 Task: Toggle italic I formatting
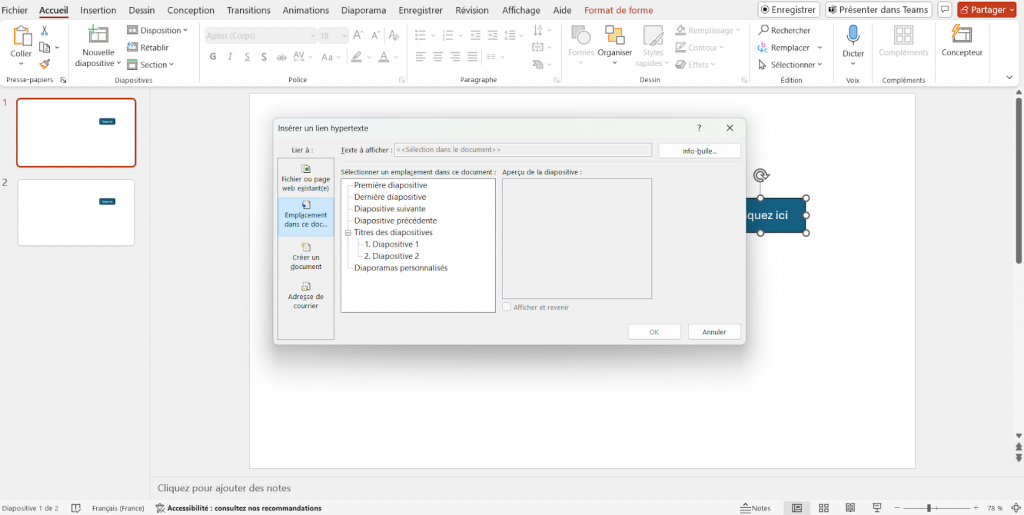click(x=230, y=57)
